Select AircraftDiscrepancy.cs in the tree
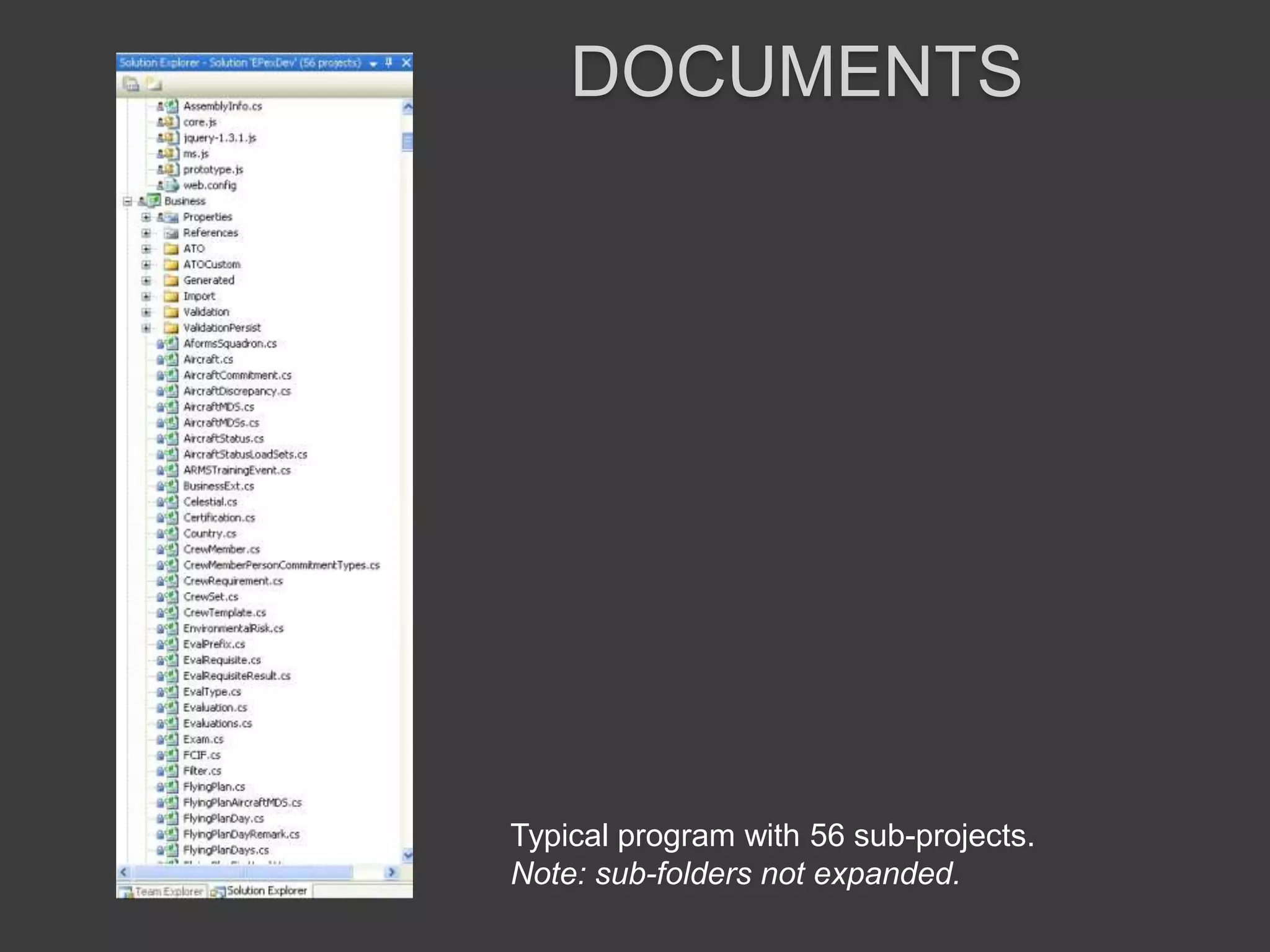 (x=237, y=391)
